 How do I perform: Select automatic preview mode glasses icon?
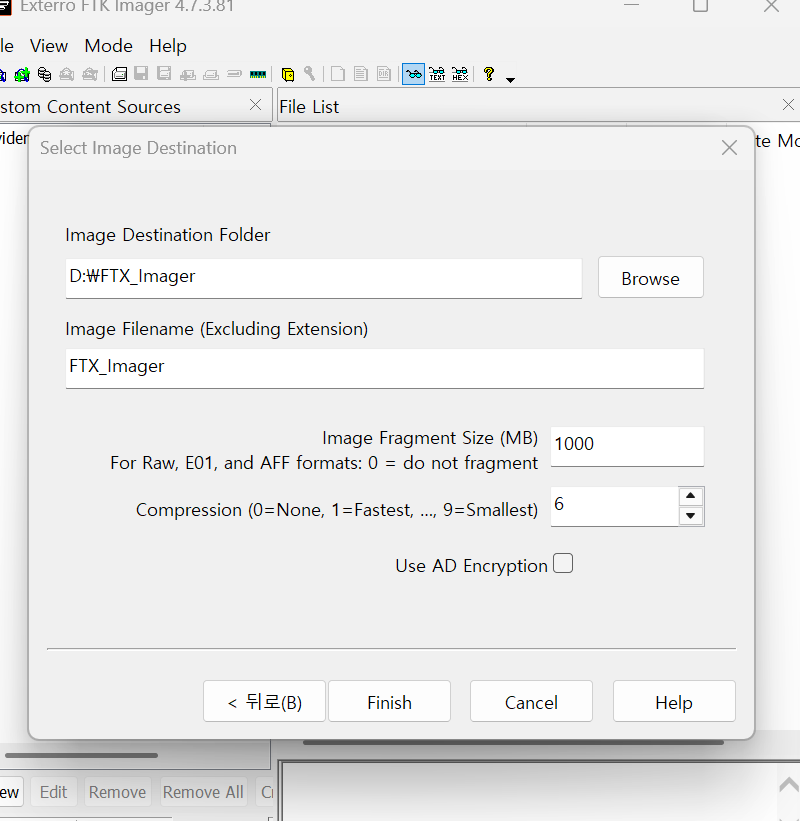[413, 74]
